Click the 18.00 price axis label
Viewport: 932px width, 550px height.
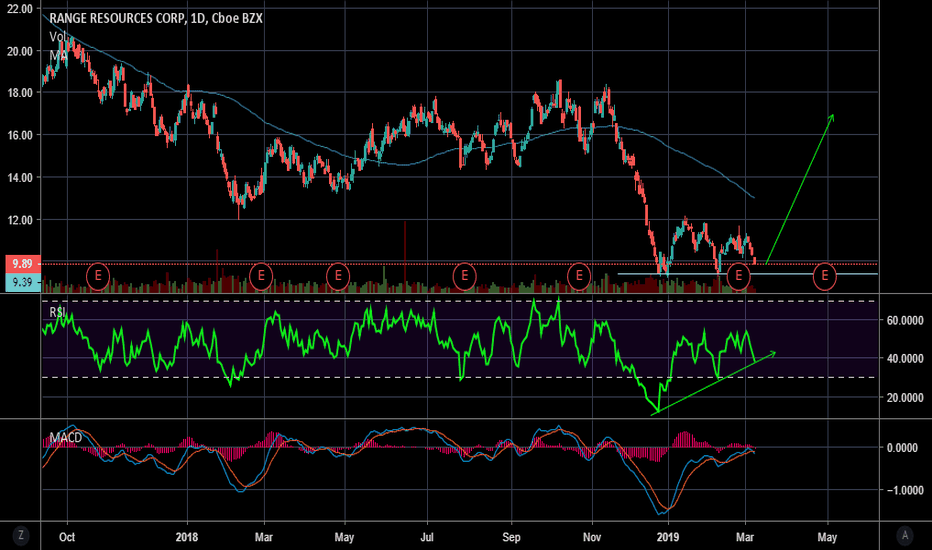click(20, 93)
